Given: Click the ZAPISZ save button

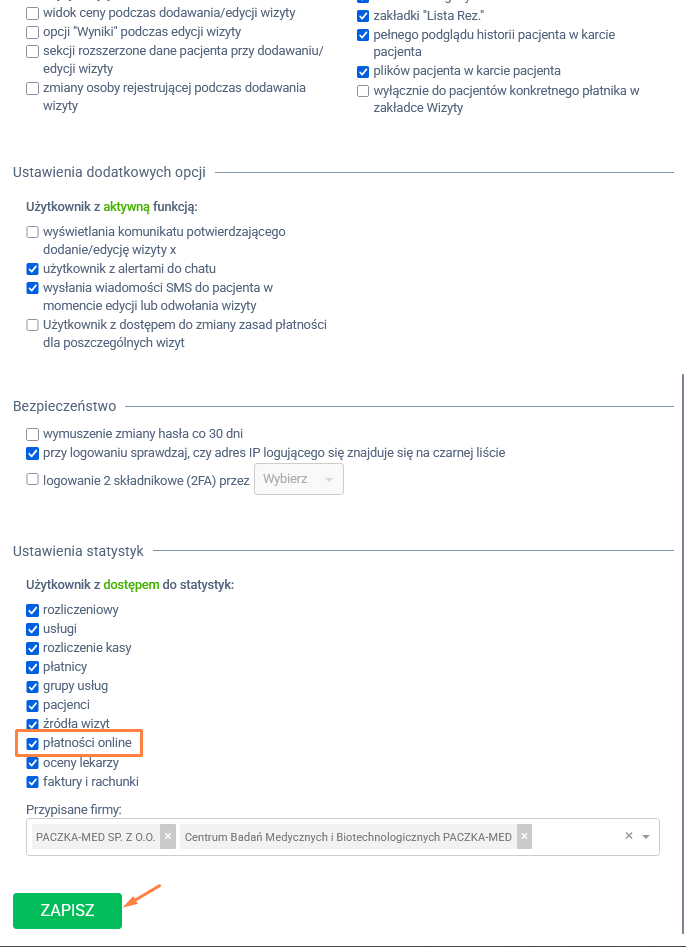Looking at the screenshot, I should pos(67,911).
